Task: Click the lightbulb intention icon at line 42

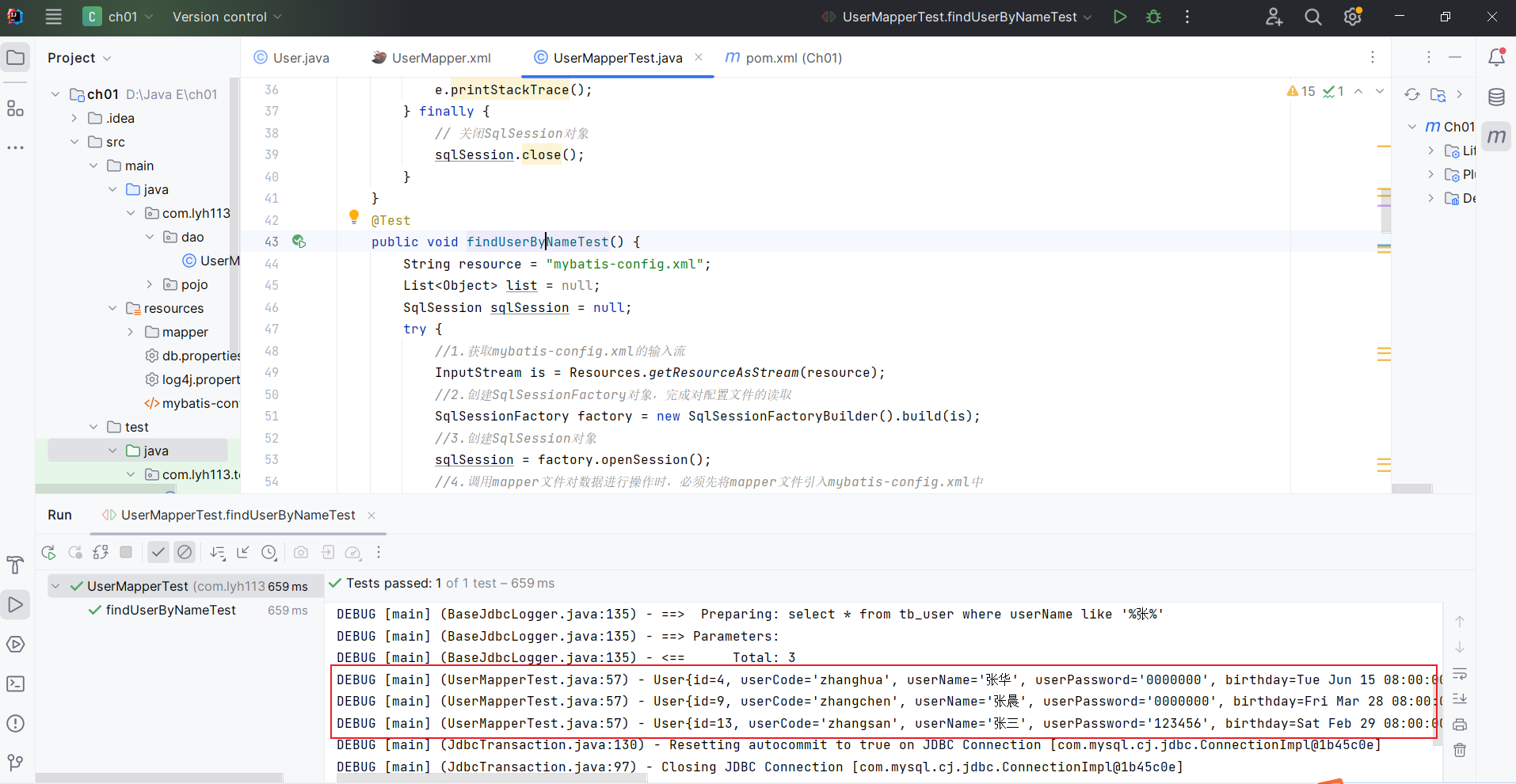Action: tap(354, 217)
